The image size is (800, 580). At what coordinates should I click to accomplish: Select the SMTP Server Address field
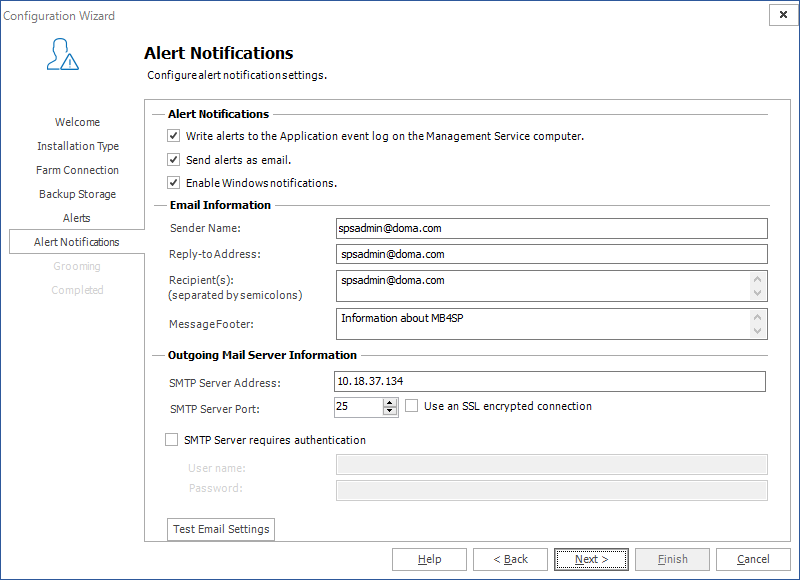coord(550,381)
